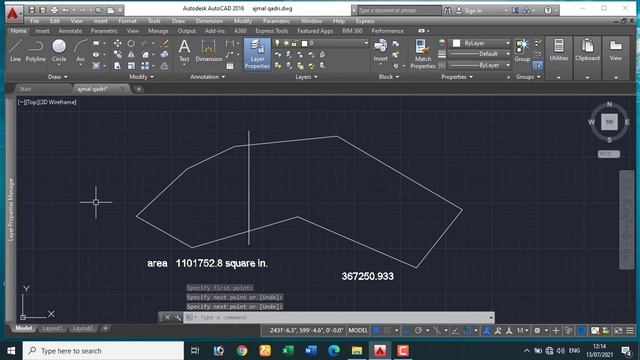The image size is (640, 360).
Task: Open Layer Properties manager
Action: [257, 54]
